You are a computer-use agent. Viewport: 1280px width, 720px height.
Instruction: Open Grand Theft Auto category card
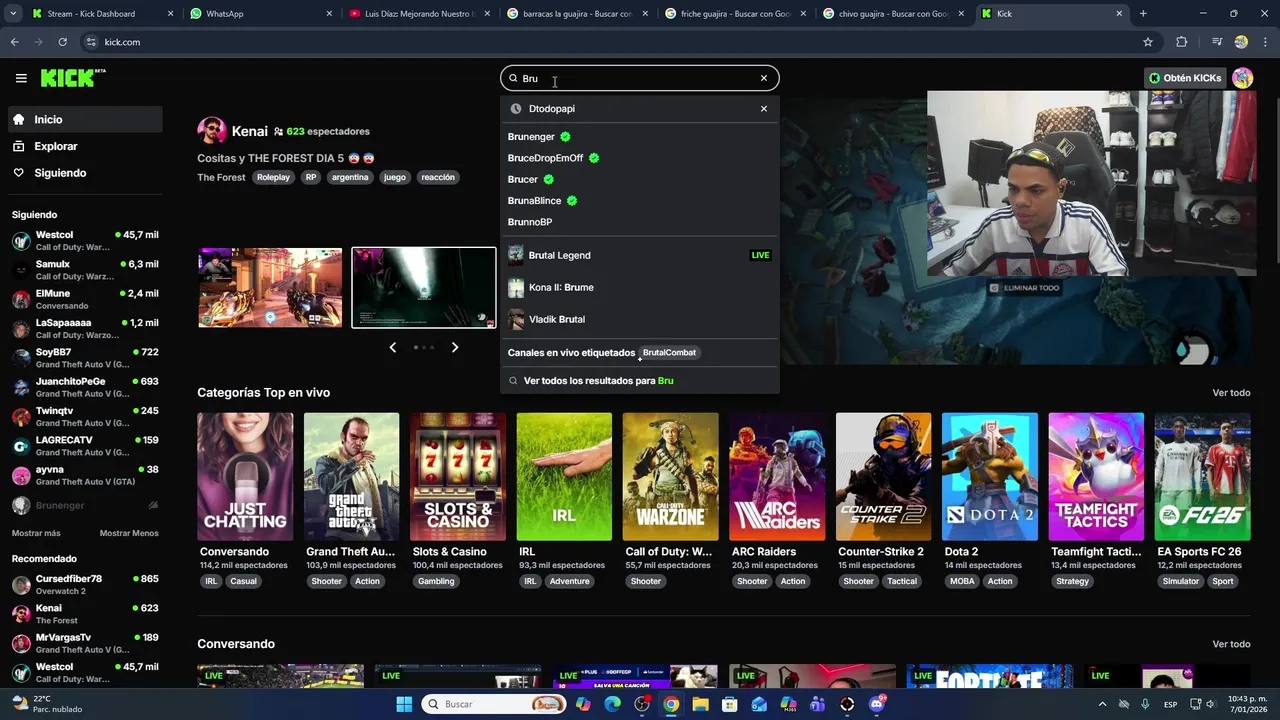(351, 477)
